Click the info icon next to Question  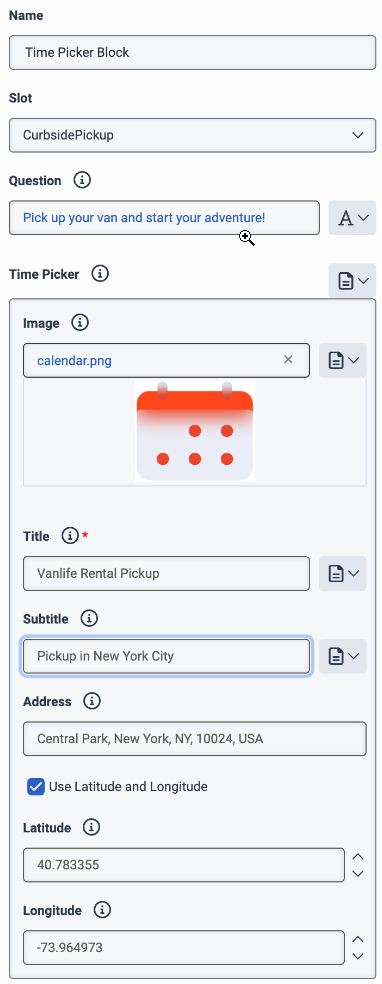[x=82, y=181]
